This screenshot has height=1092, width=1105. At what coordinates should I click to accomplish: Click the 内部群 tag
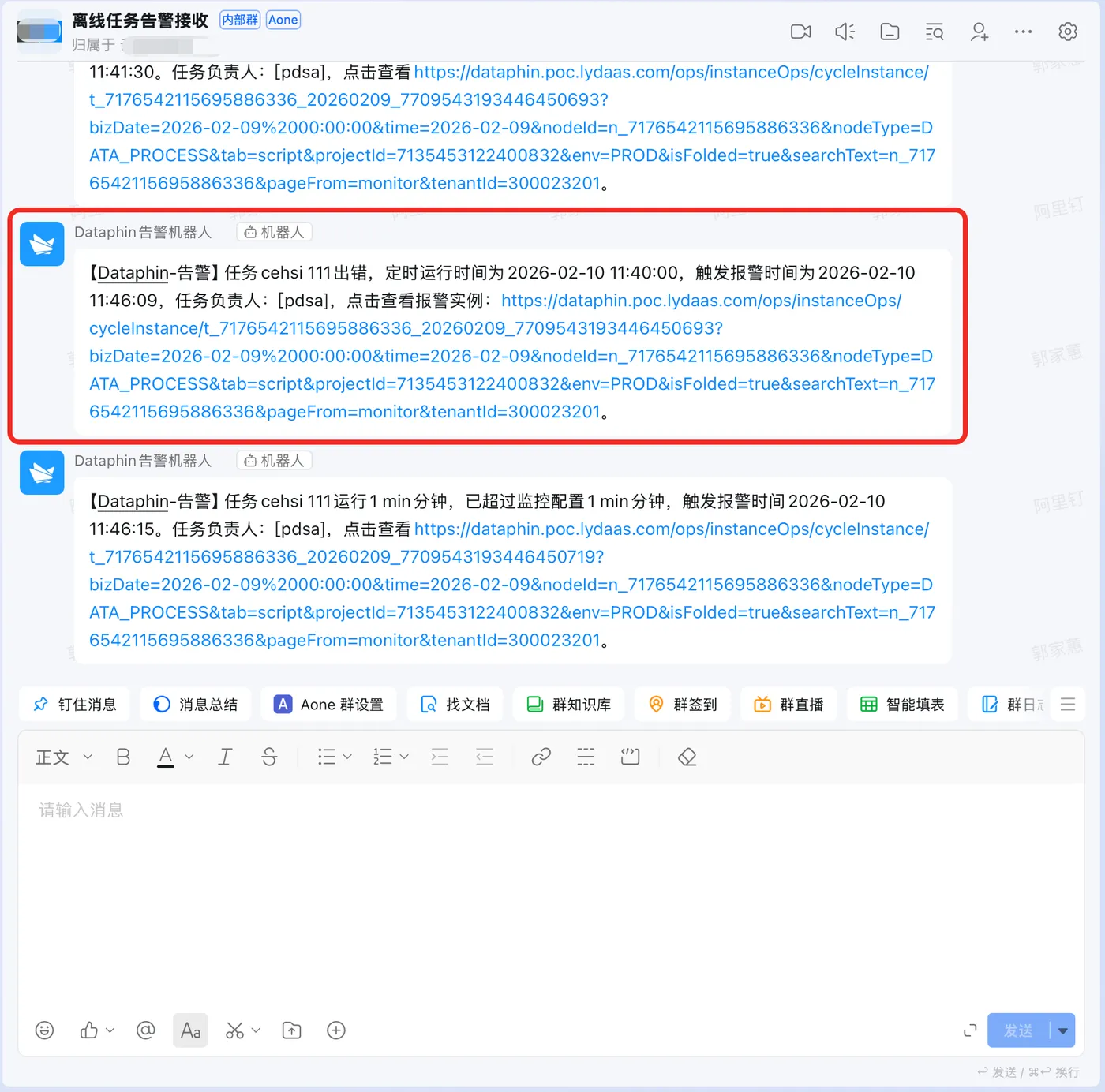coord(240,20)
